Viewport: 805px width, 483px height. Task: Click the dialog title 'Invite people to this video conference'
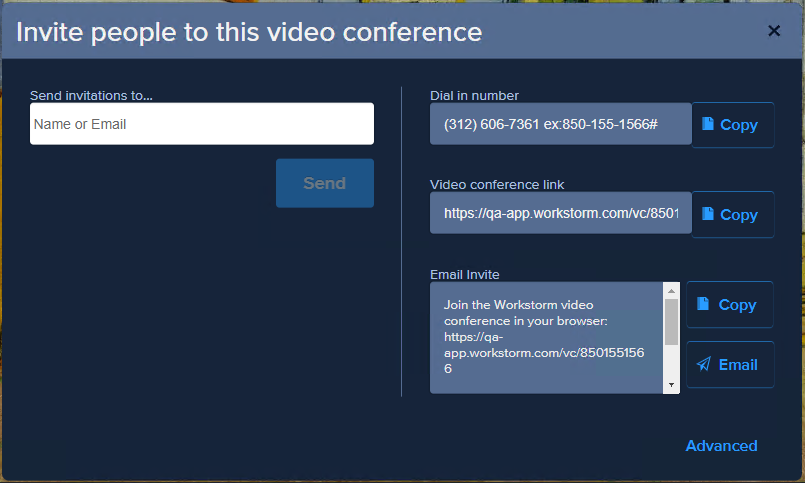(x=249, y=32)
